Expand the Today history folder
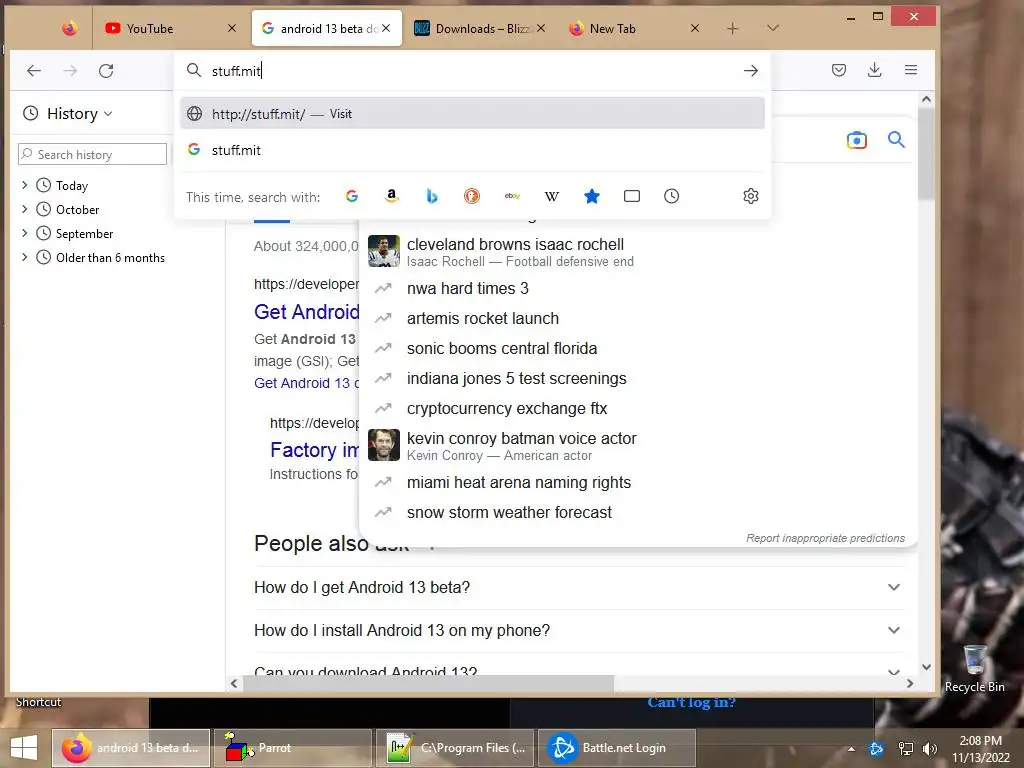The width and height of the screenshot is (1024, 768). point(25,185)
